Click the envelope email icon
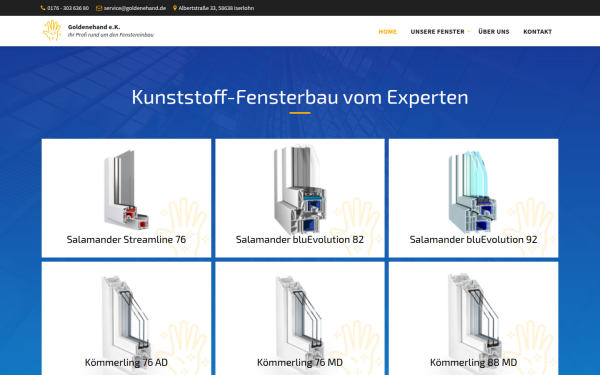Image resolution: width=600 pixels, height=375 pixels. (99, 8)
